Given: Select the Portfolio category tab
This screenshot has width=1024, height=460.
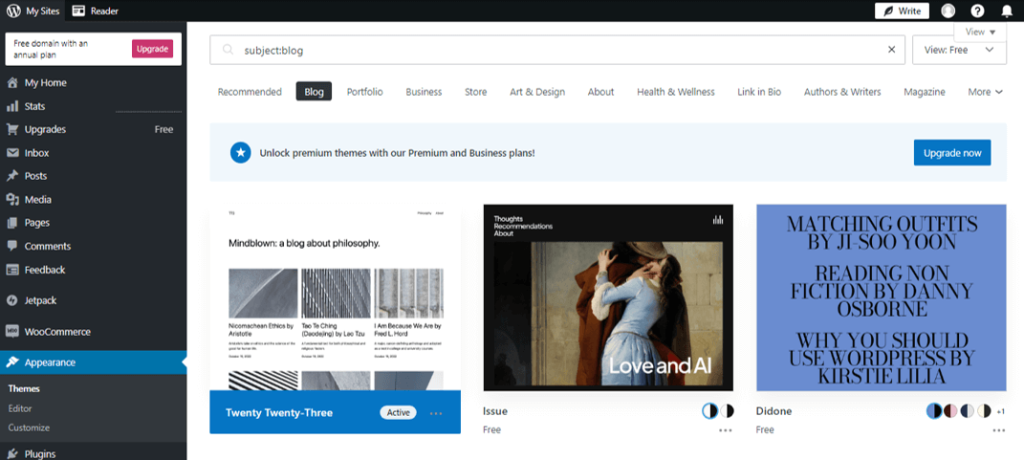Looking at the screenshot, I should tap(364, 92).
